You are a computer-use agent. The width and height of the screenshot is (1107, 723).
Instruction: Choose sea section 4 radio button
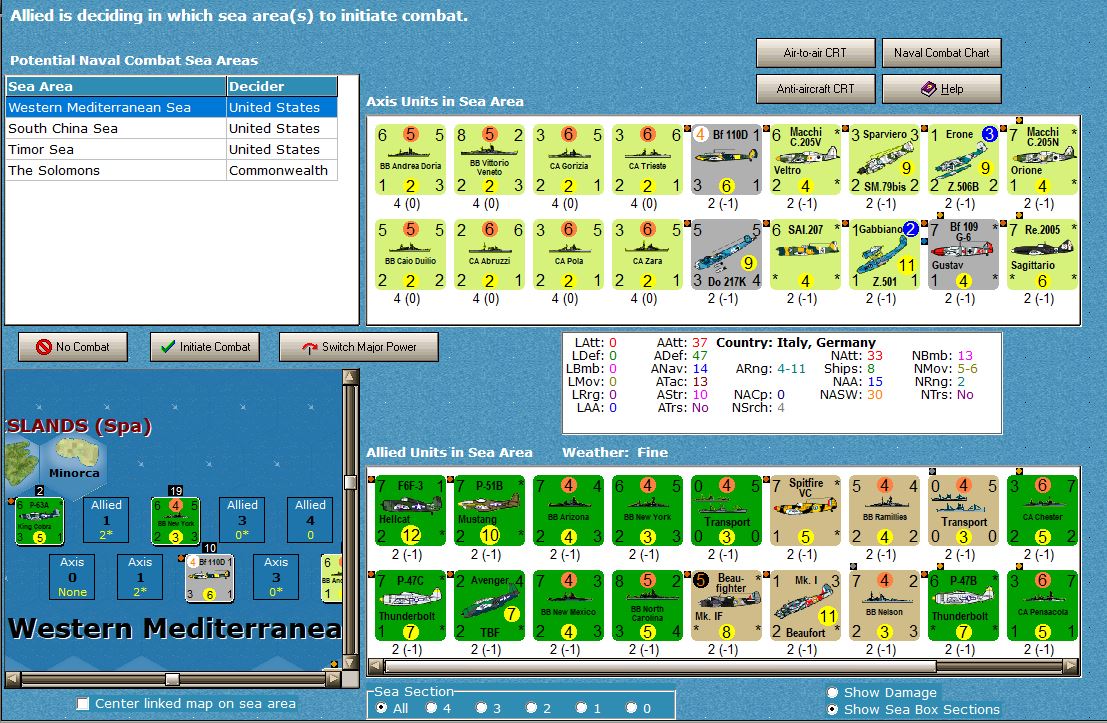(431, 707)
